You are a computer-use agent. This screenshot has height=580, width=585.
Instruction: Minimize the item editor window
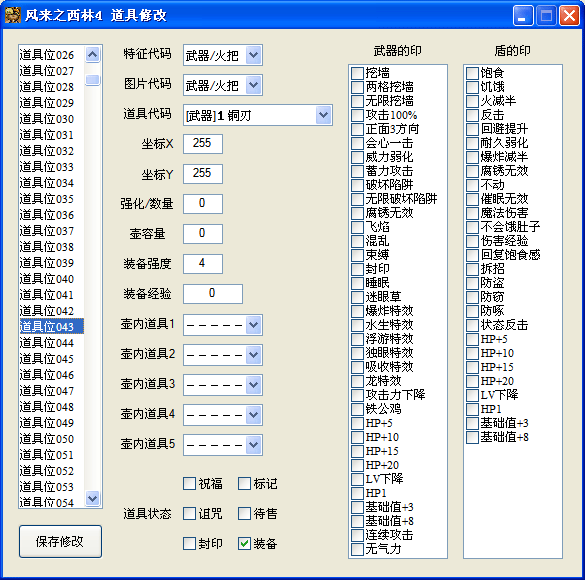[523, 16]
